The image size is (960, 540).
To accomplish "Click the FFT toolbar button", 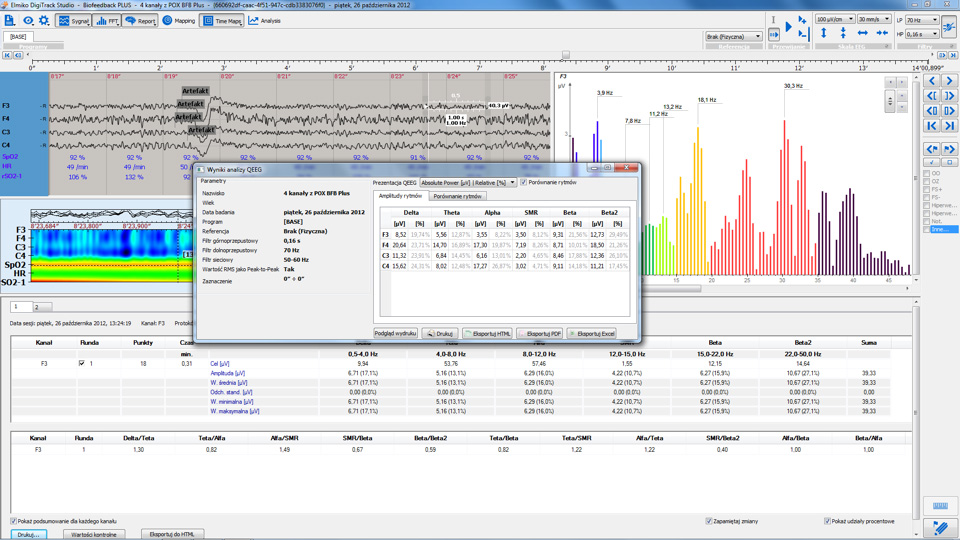I will pyautogui.click(x=106, y=20).
